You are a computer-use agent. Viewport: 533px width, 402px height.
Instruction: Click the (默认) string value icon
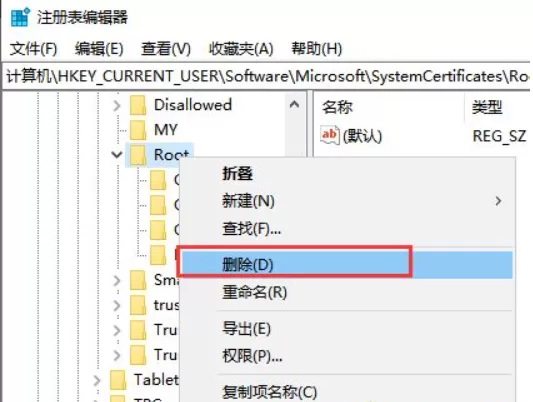click(x=329, y=135)
